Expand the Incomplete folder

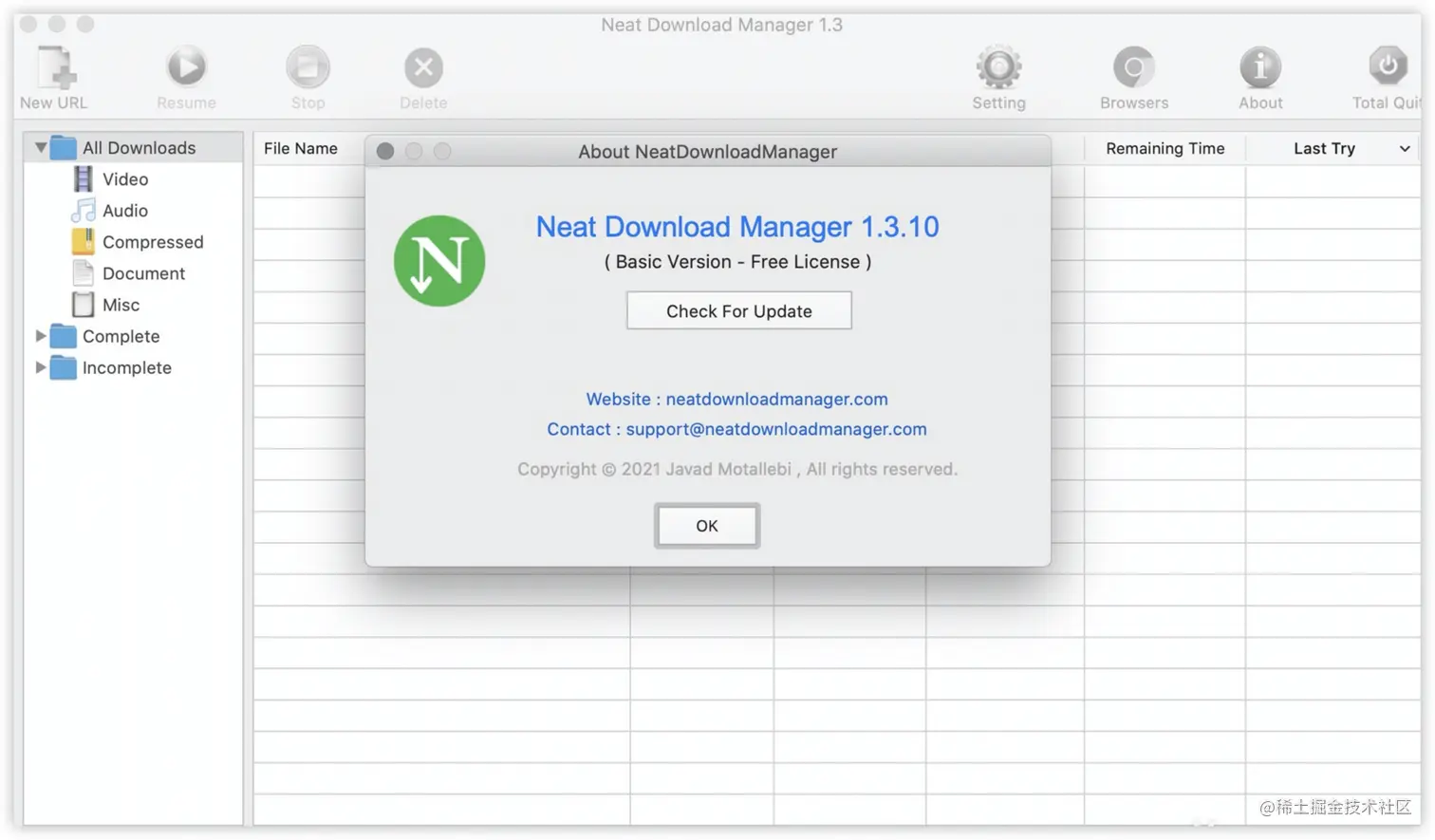coord(41,367)
